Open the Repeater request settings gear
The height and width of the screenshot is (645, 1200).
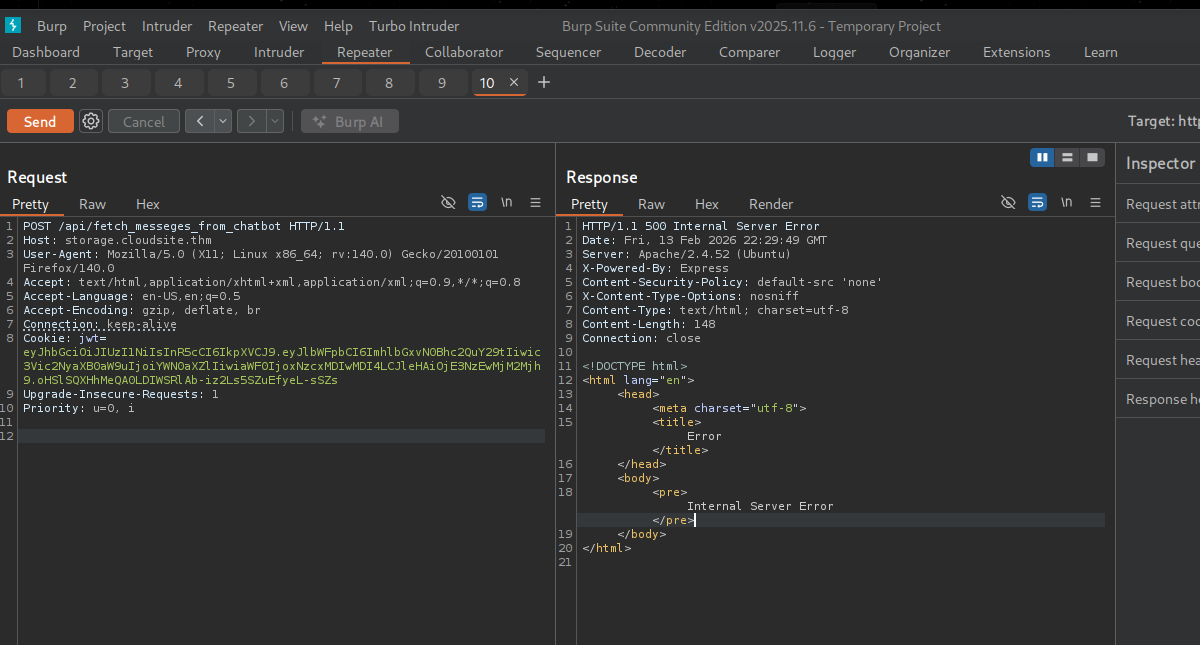[90, 121]
